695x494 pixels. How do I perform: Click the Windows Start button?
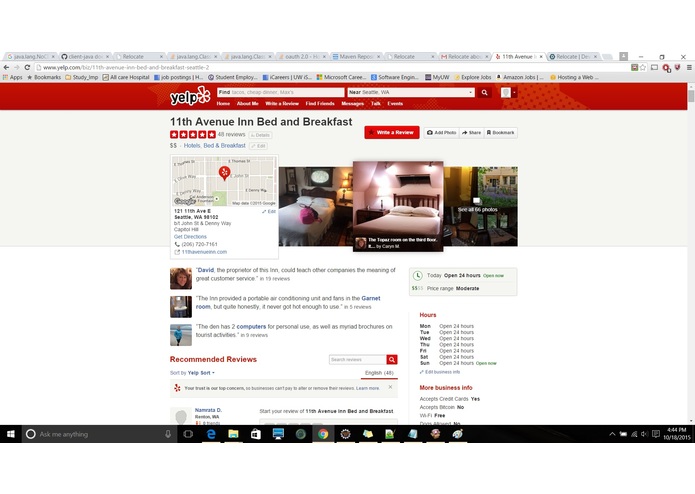11,434
